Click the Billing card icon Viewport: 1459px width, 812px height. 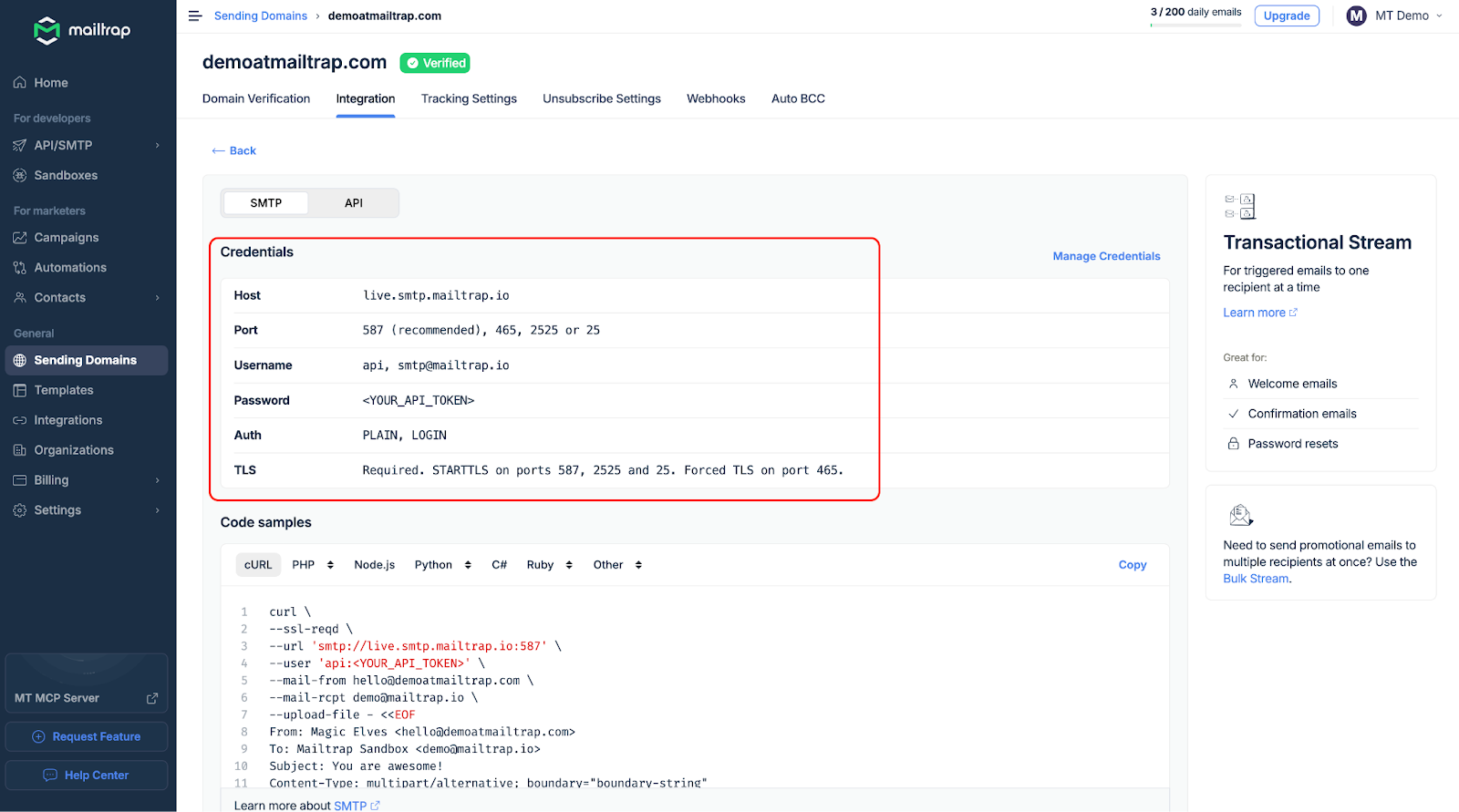20,480
